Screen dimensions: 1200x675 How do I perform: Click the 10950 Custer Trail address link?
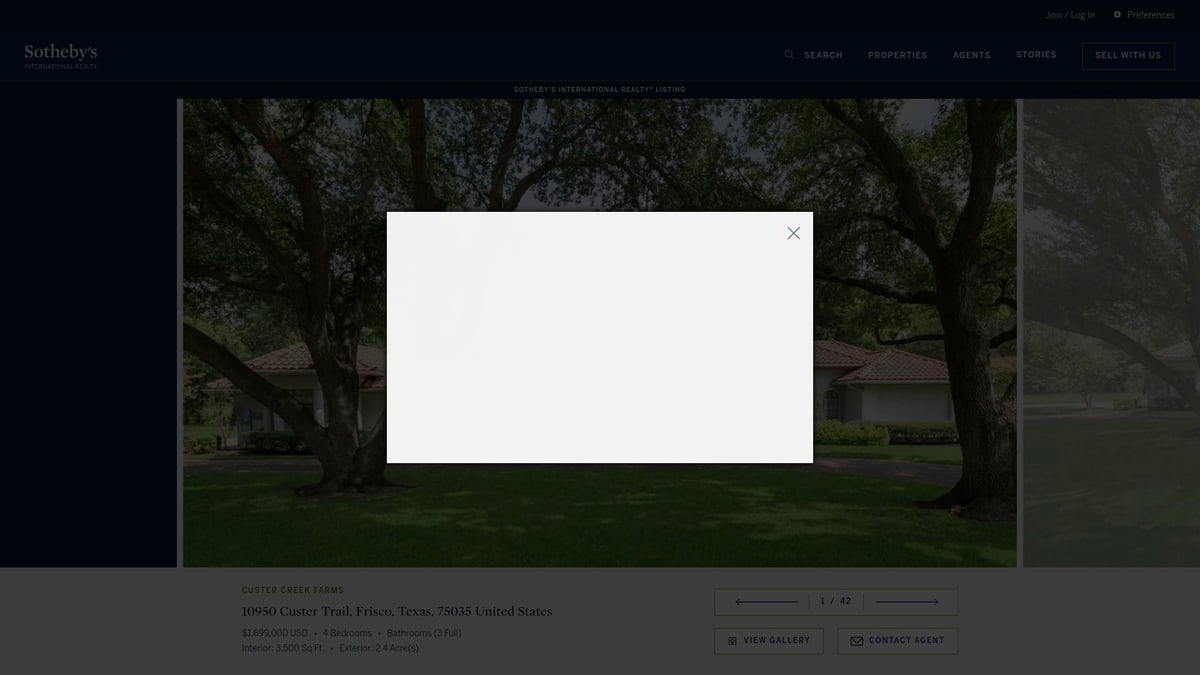coord(396,611)
